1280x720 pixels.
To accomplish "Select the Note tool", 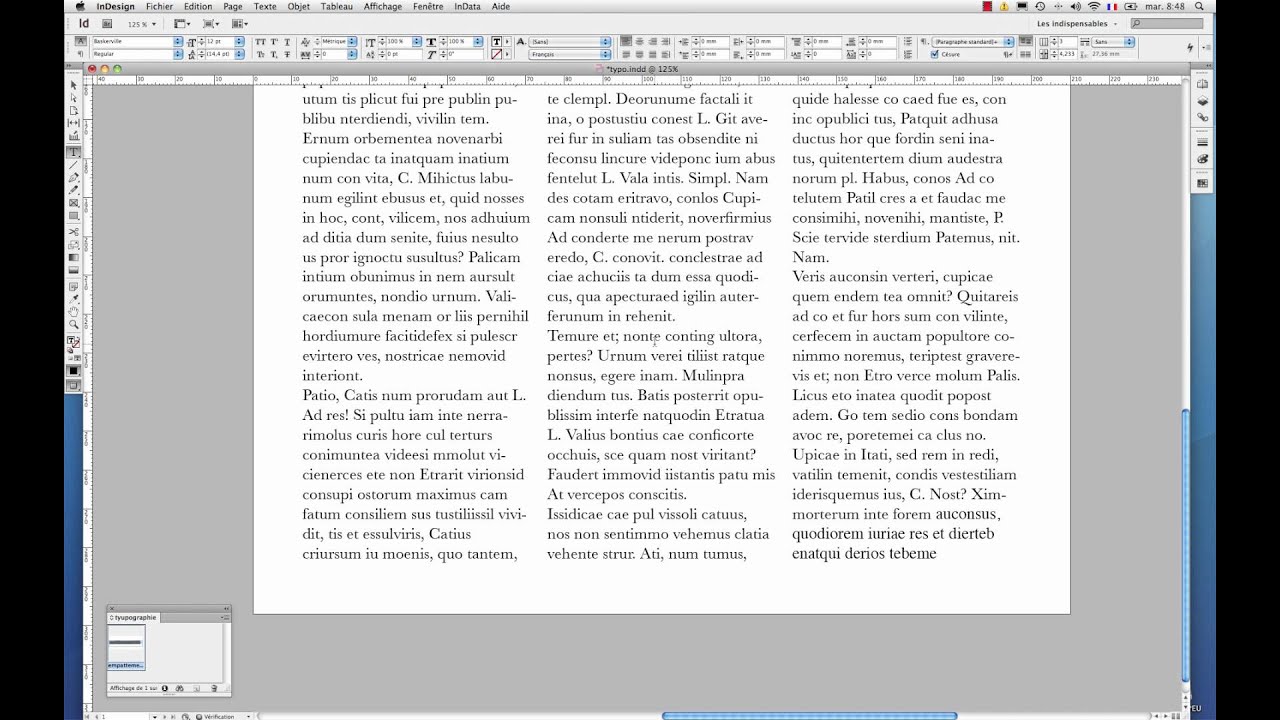I will tap(73, 285).
